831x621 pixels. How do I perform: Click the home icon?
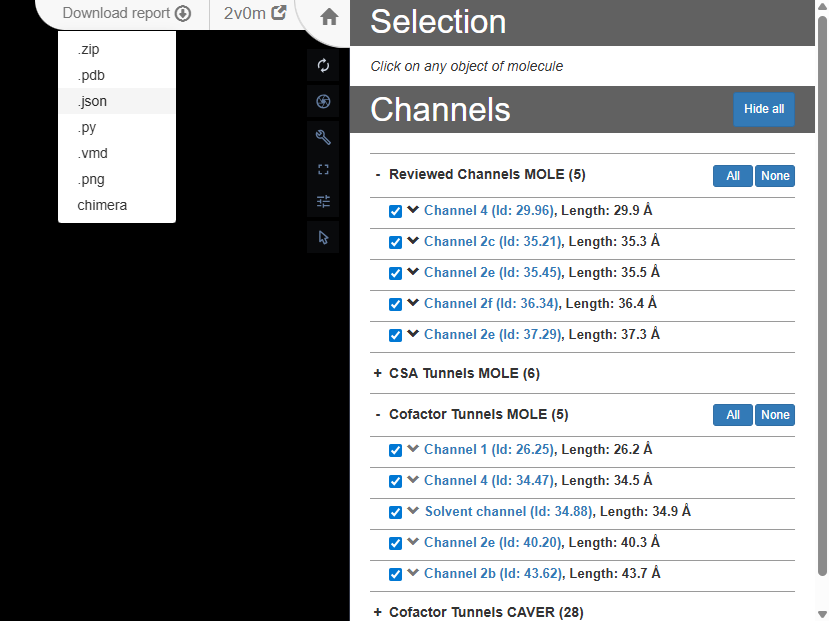[x=329, y=17]
